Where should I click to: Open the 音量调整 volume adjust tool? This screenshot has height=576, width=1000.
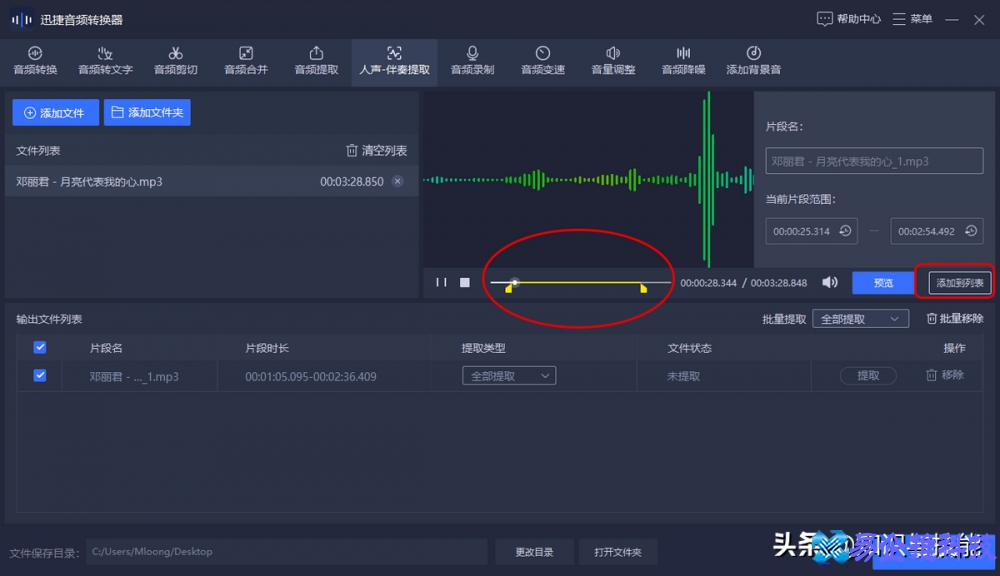pos(612,60)
